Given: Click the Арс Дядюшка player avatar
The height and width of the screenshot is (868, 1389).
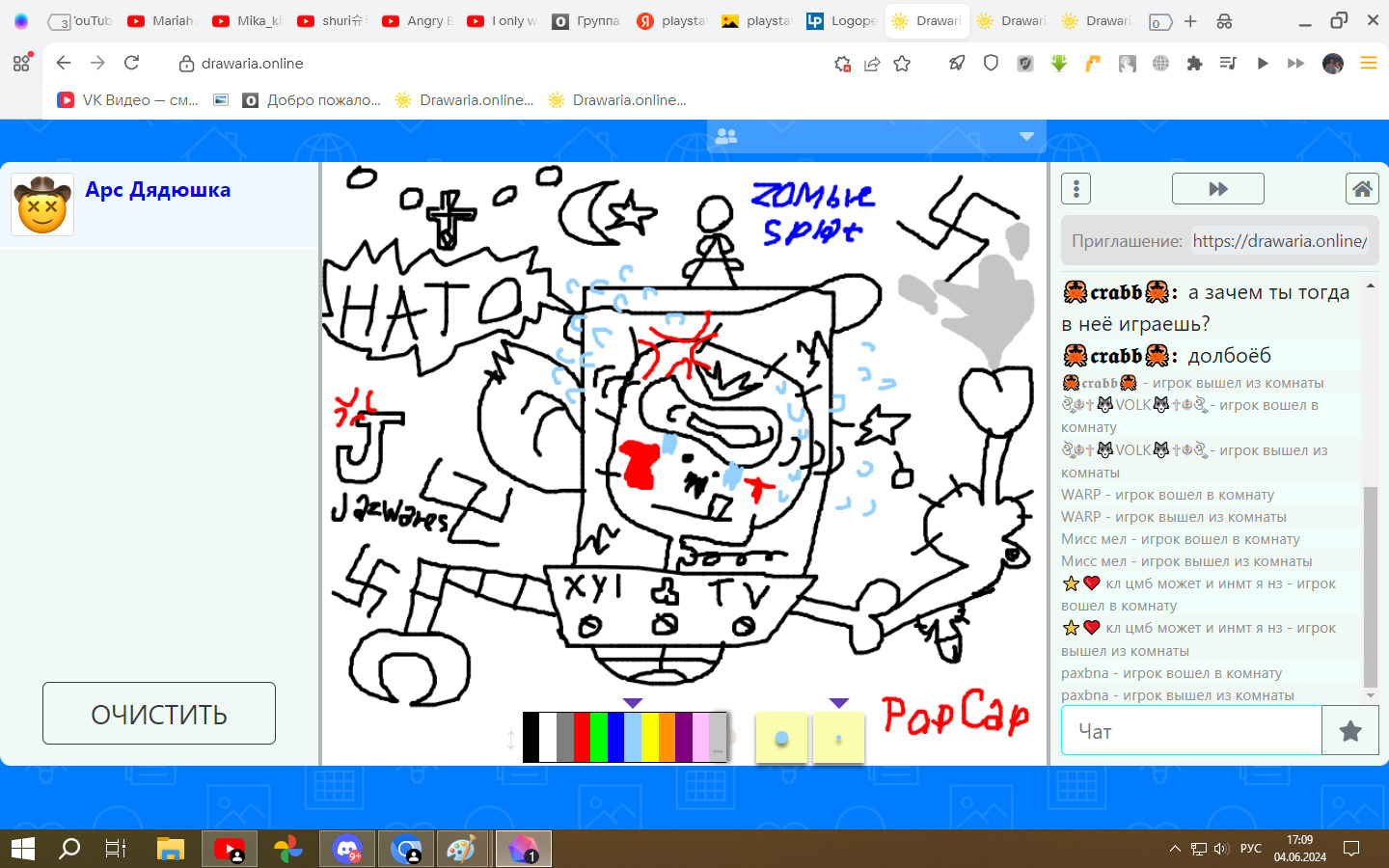Looking at the screenshot, I should pos(42,204).
